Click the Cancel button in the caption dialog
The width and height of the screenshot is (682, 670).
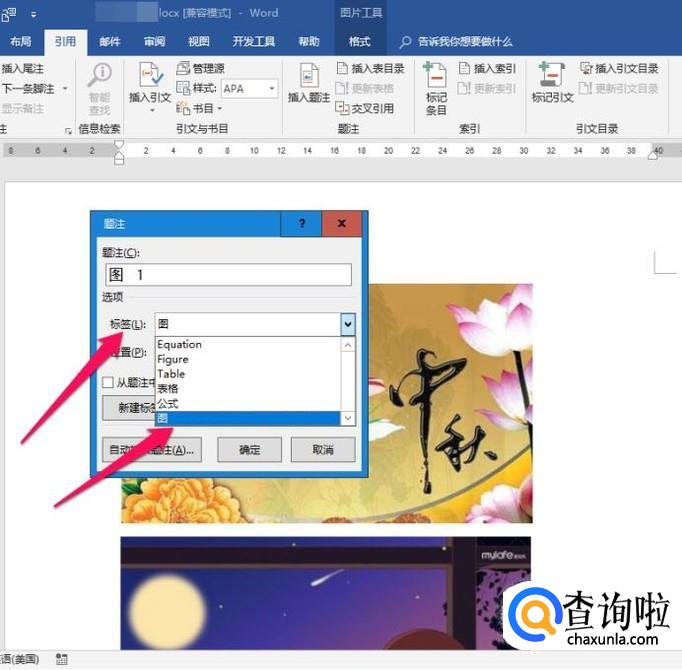(323, 450)
